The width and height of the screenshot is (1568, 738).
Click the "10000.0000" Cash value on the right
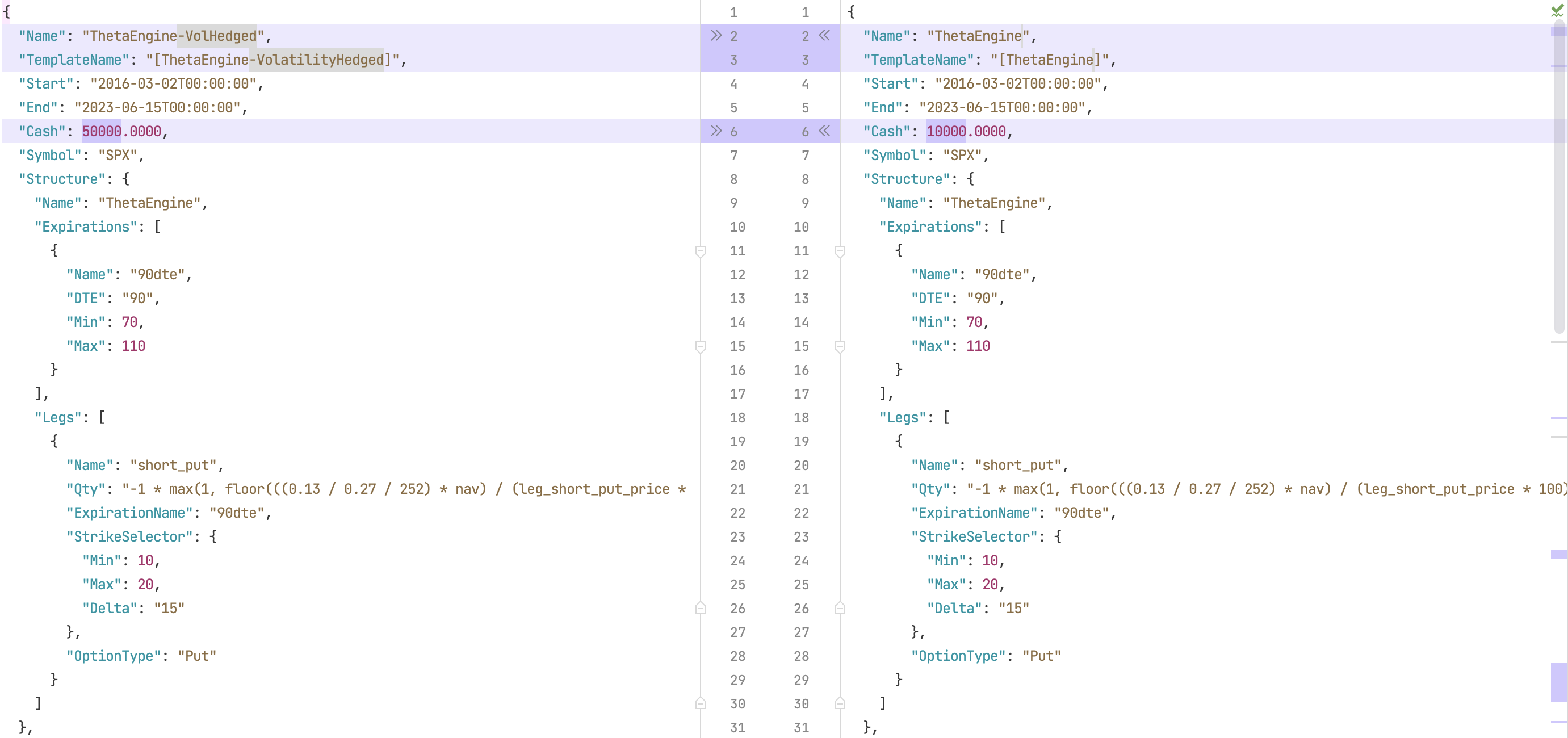[967, 131]
